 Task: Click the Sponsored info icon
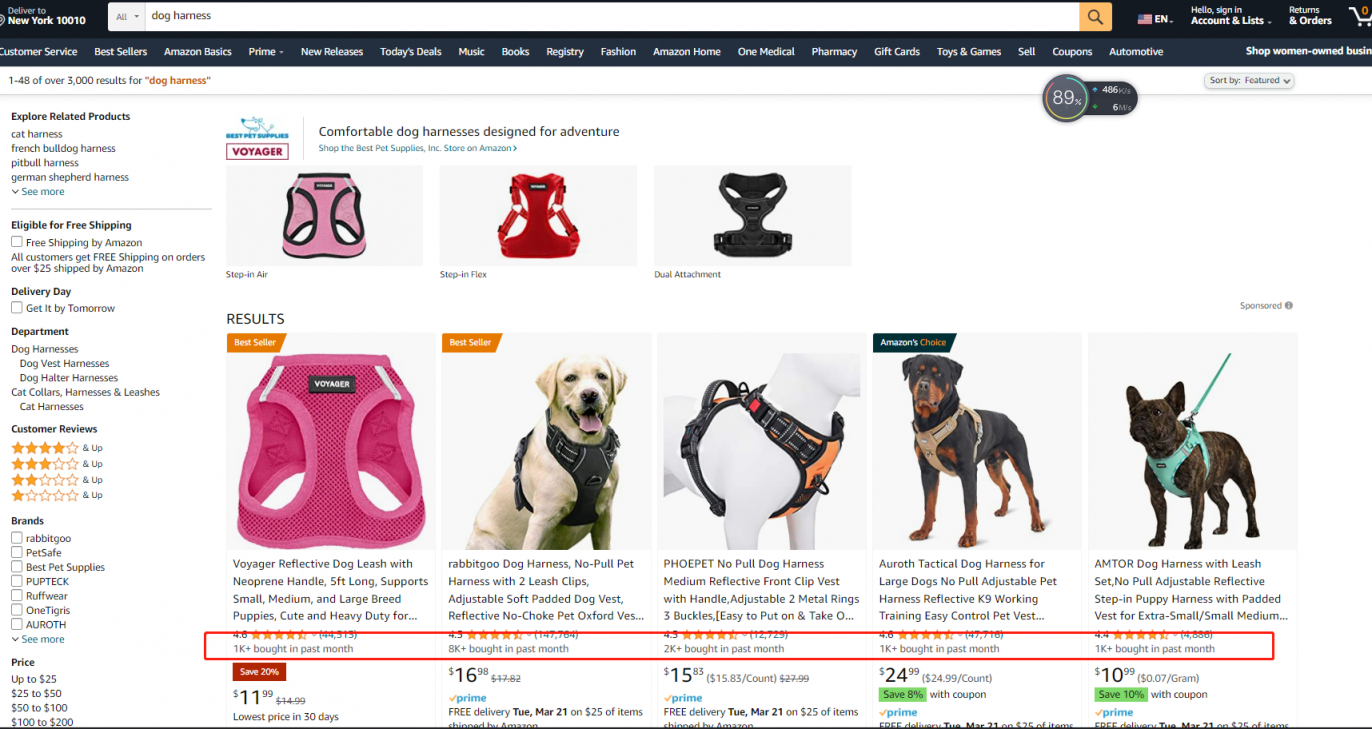pyautogui.click(x=1289, y=306)
